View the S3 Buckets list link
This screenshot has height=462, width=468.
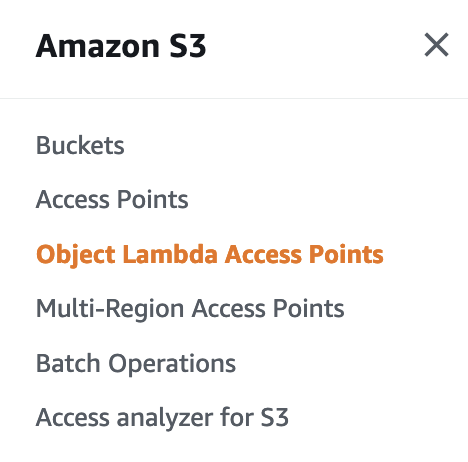[80, 145]
